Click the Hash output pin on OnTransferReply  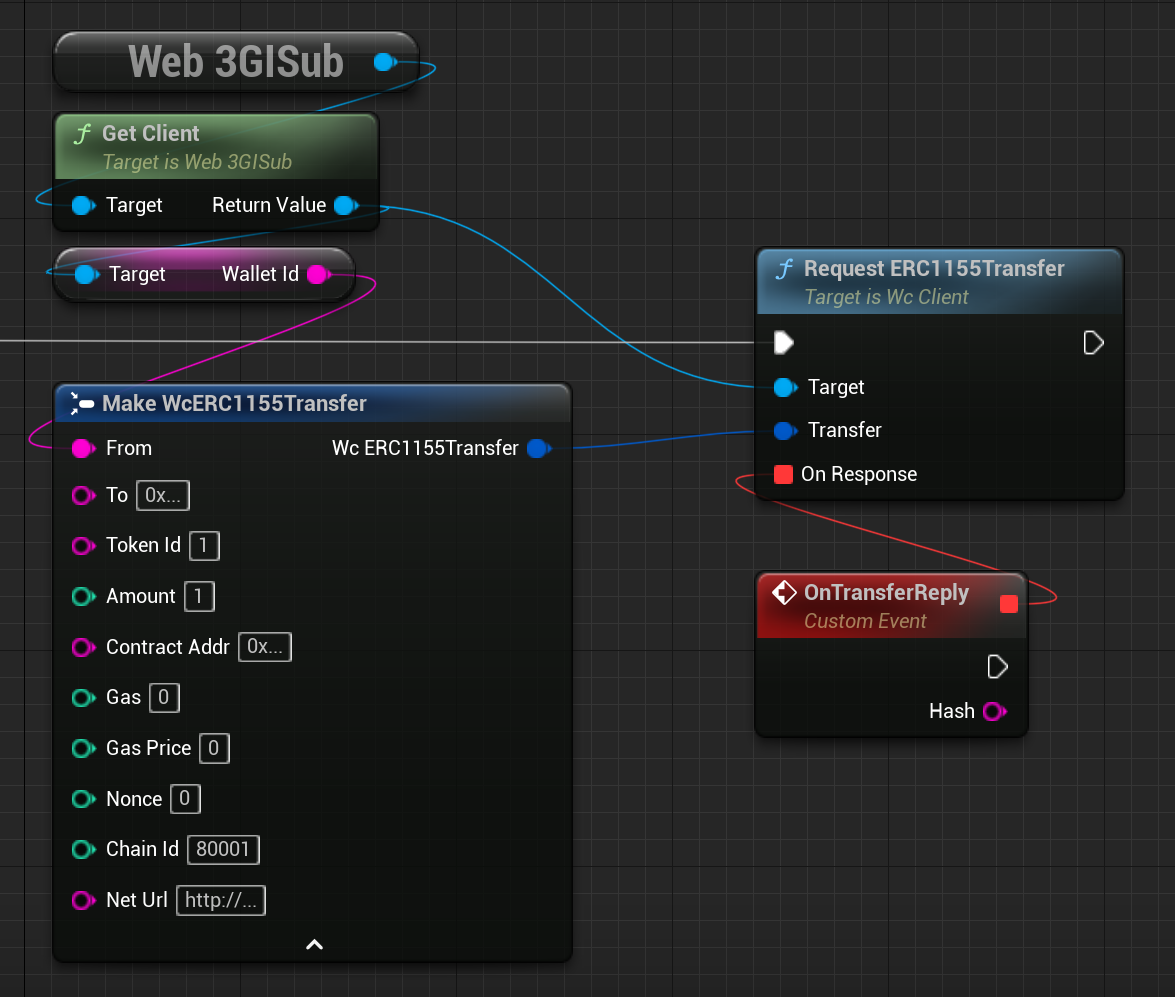(997, 711)
